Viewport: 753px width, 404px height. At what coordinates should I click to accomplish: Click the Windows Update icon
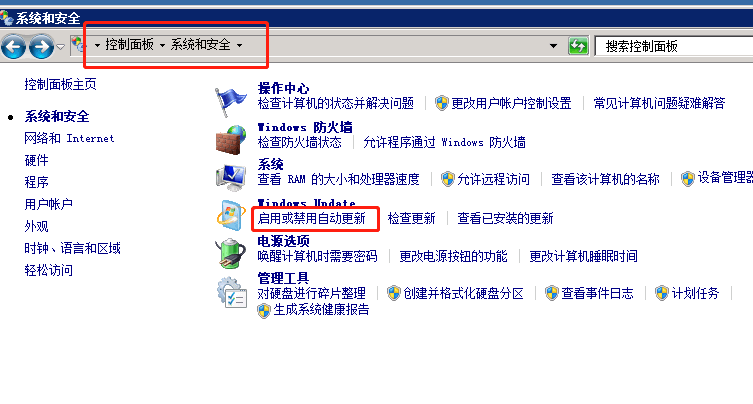231,216
